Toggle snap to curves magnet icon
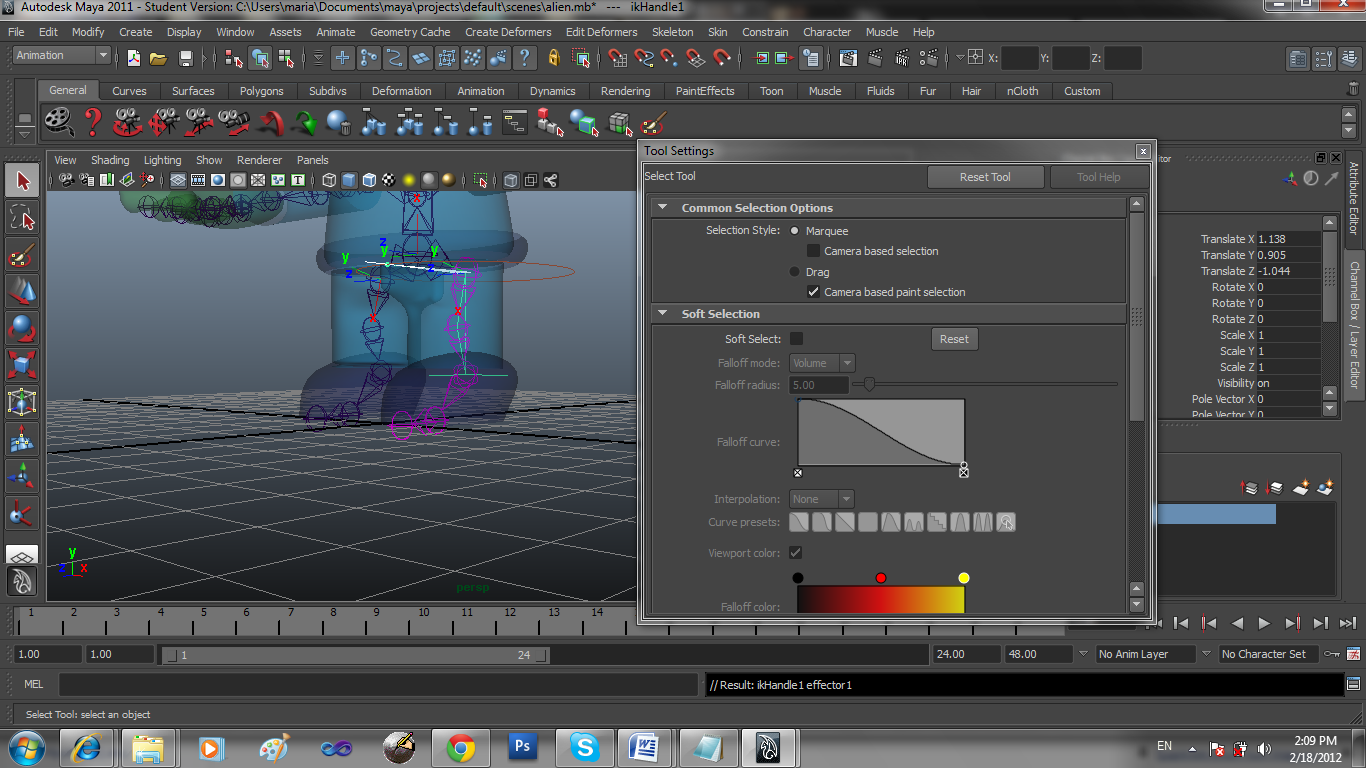 click(x=642, y=58)
